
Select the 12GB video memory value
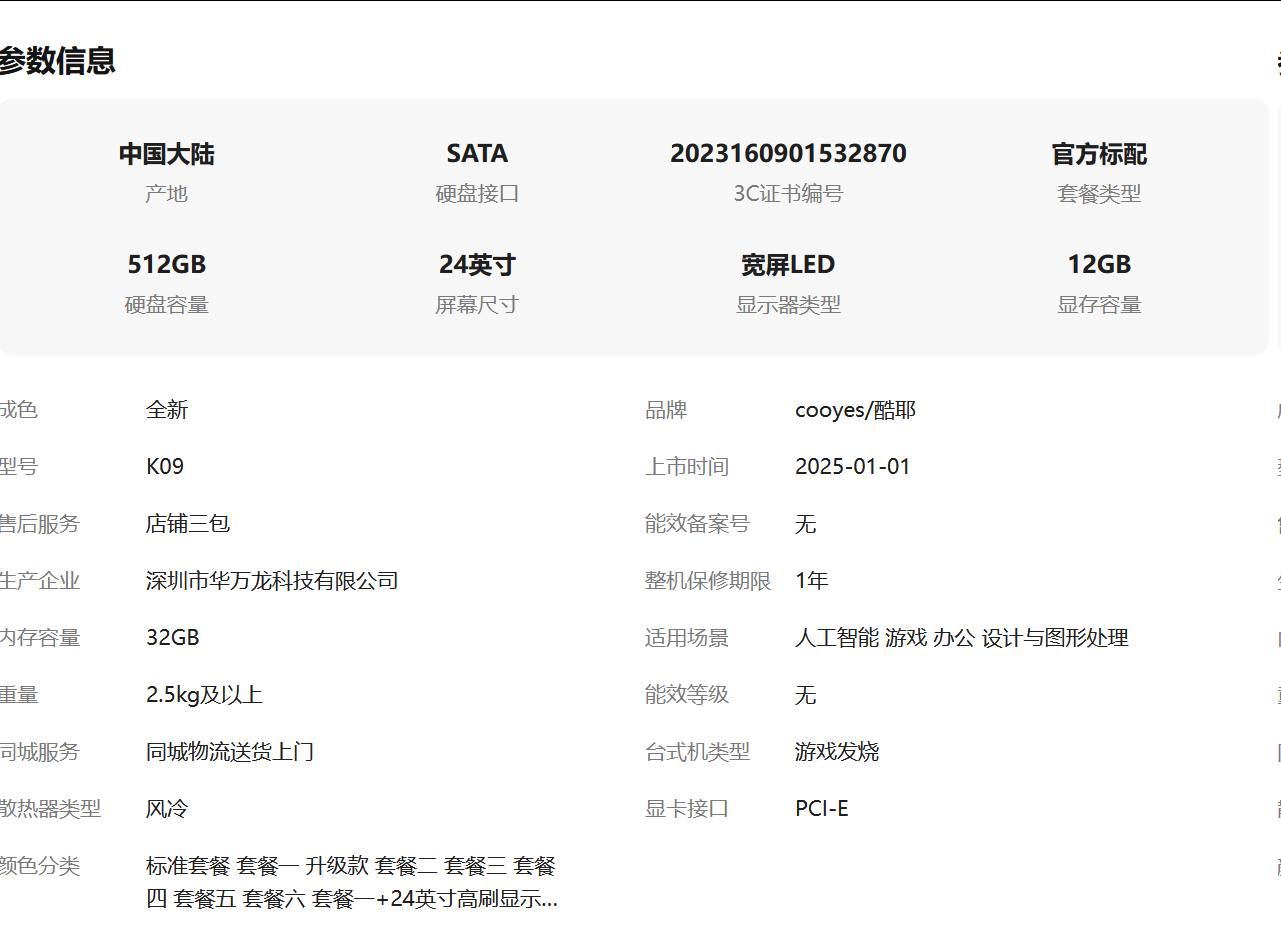click(x=1098, y=265)
